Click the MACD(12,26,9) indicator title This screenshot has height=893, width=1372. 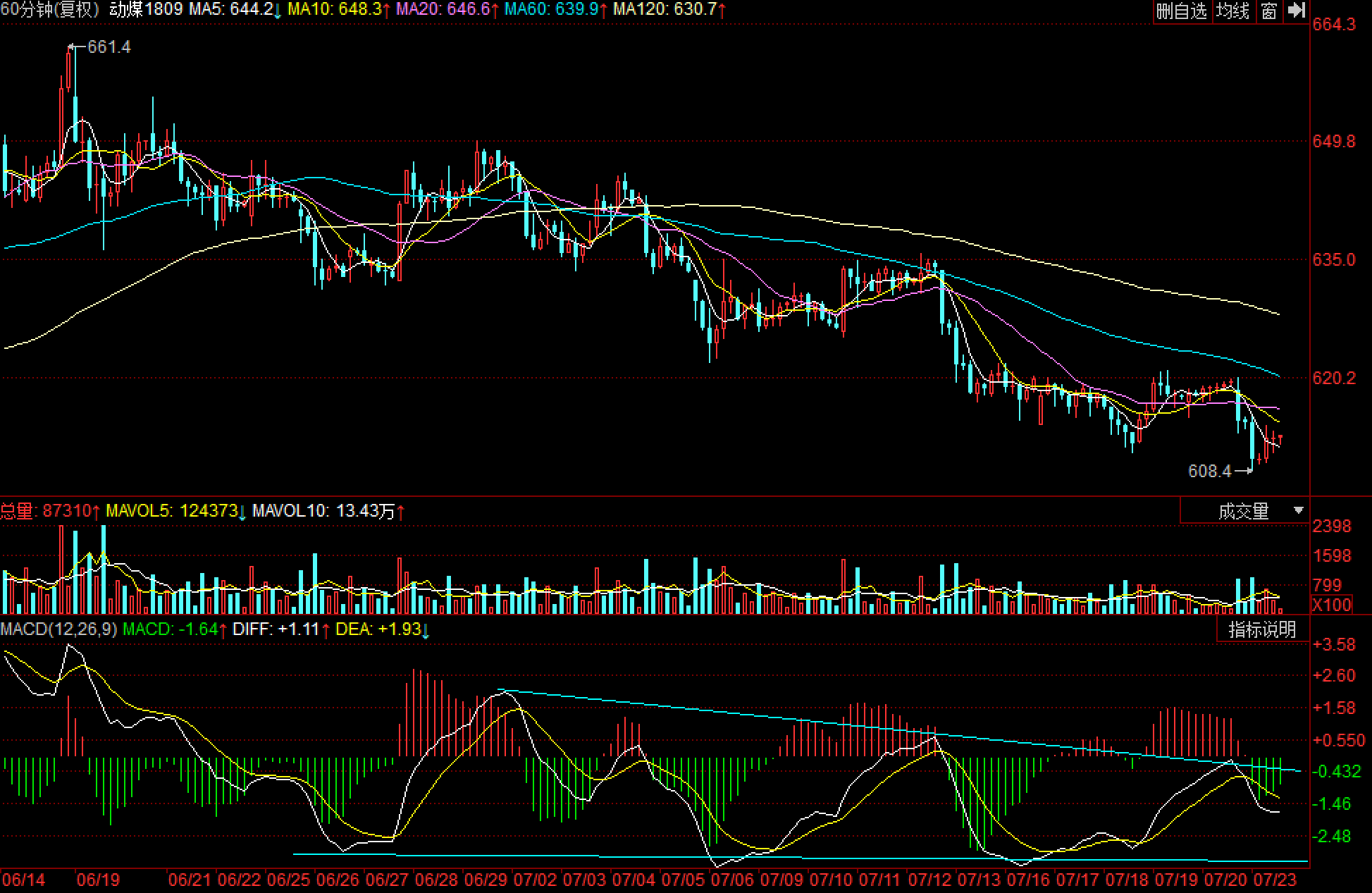click(58, 629)
